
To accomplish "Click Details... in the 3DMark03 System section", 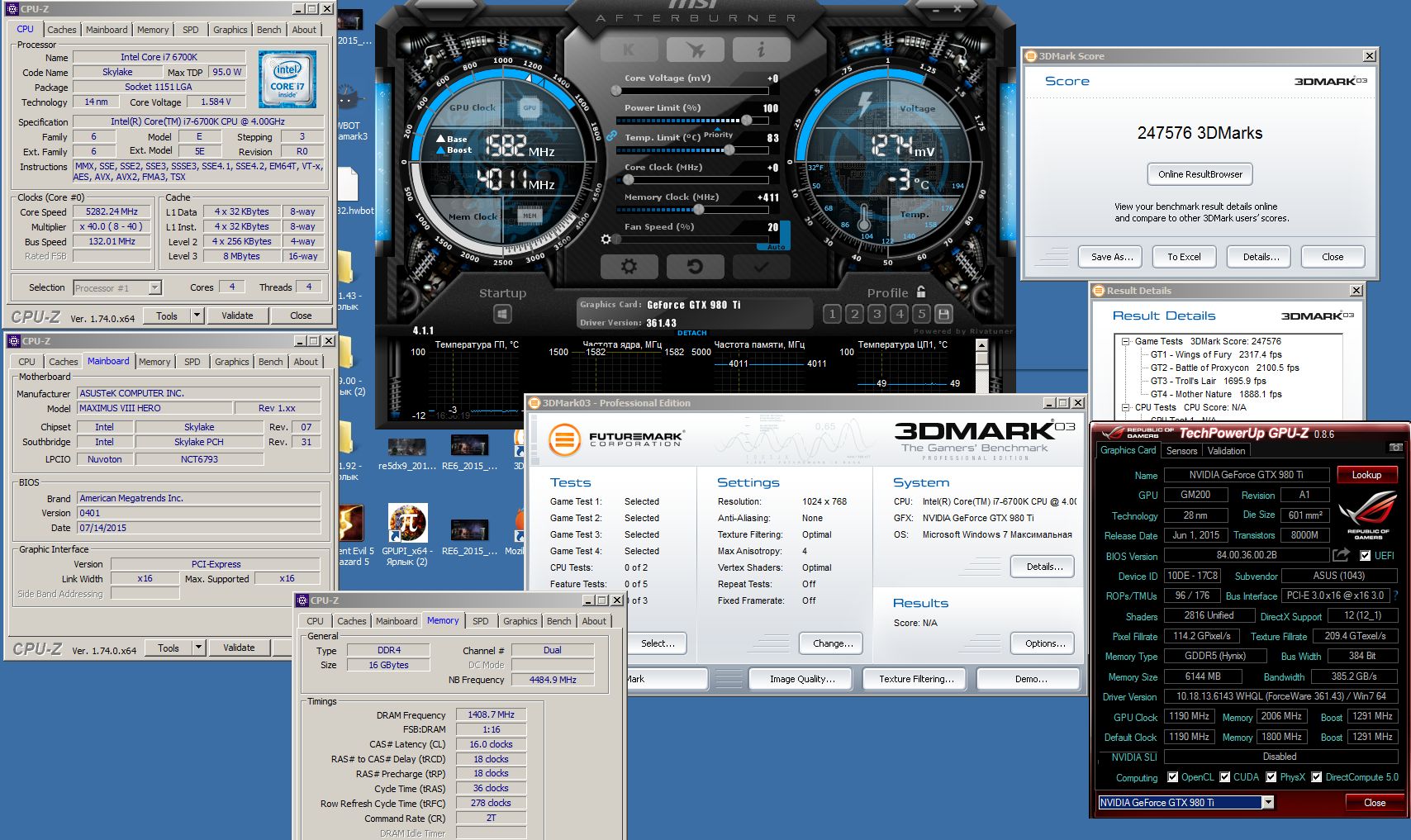I will (1043, 567).
